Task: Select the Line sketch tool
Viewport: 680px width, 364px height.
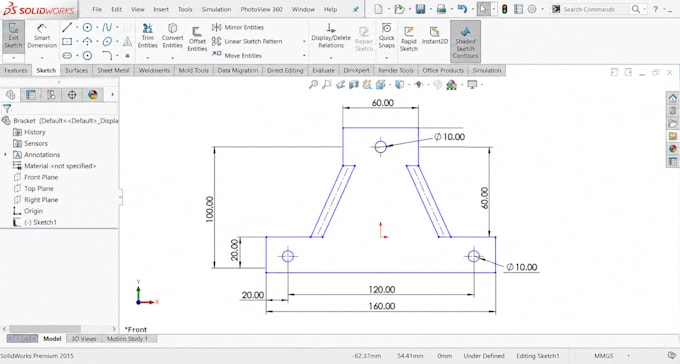Action: (67, 28)
